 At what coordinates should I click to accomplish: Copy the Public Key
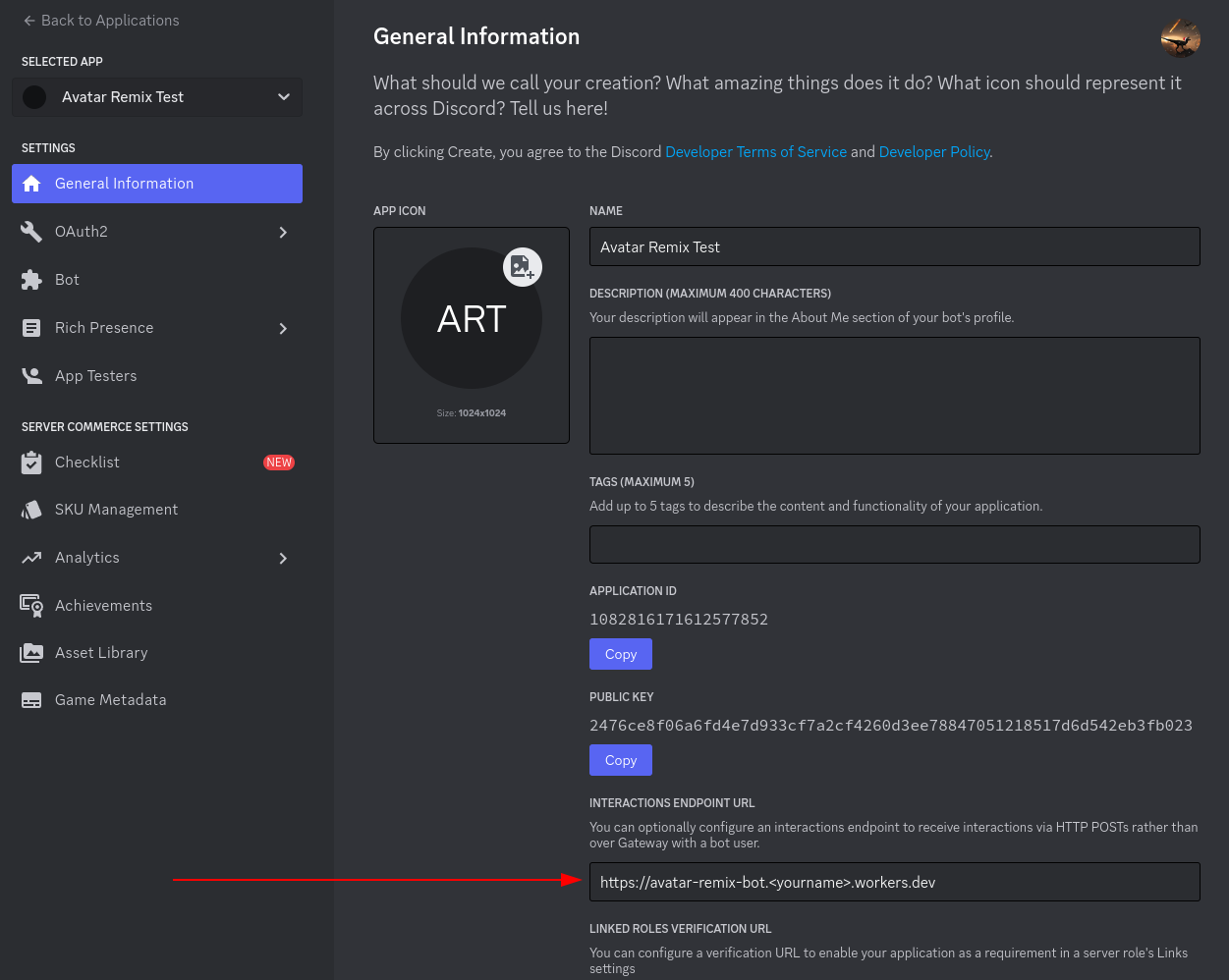click(x=621, y=760)
